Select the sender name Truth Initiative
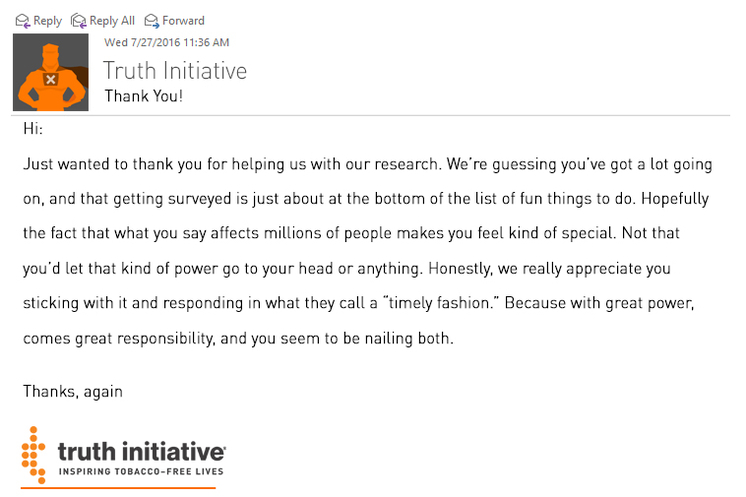This screenshot has height=497, width=746. click(175, 71)
